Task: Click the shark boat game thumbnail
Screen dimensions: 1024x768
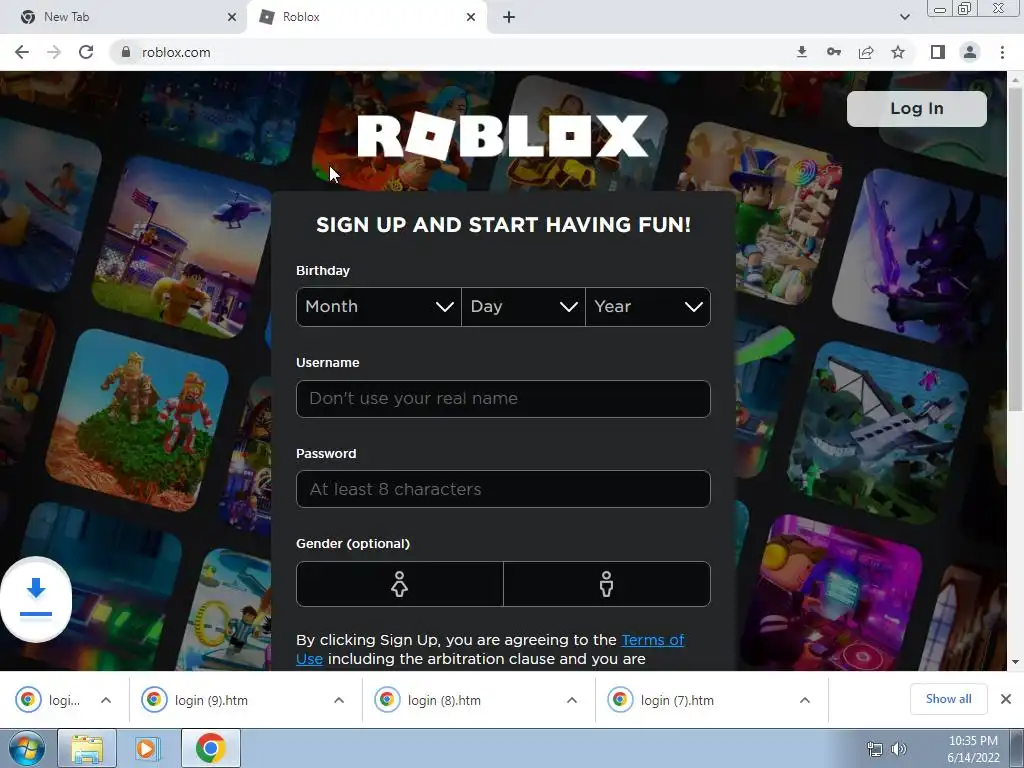Action: tap(878, 431)
